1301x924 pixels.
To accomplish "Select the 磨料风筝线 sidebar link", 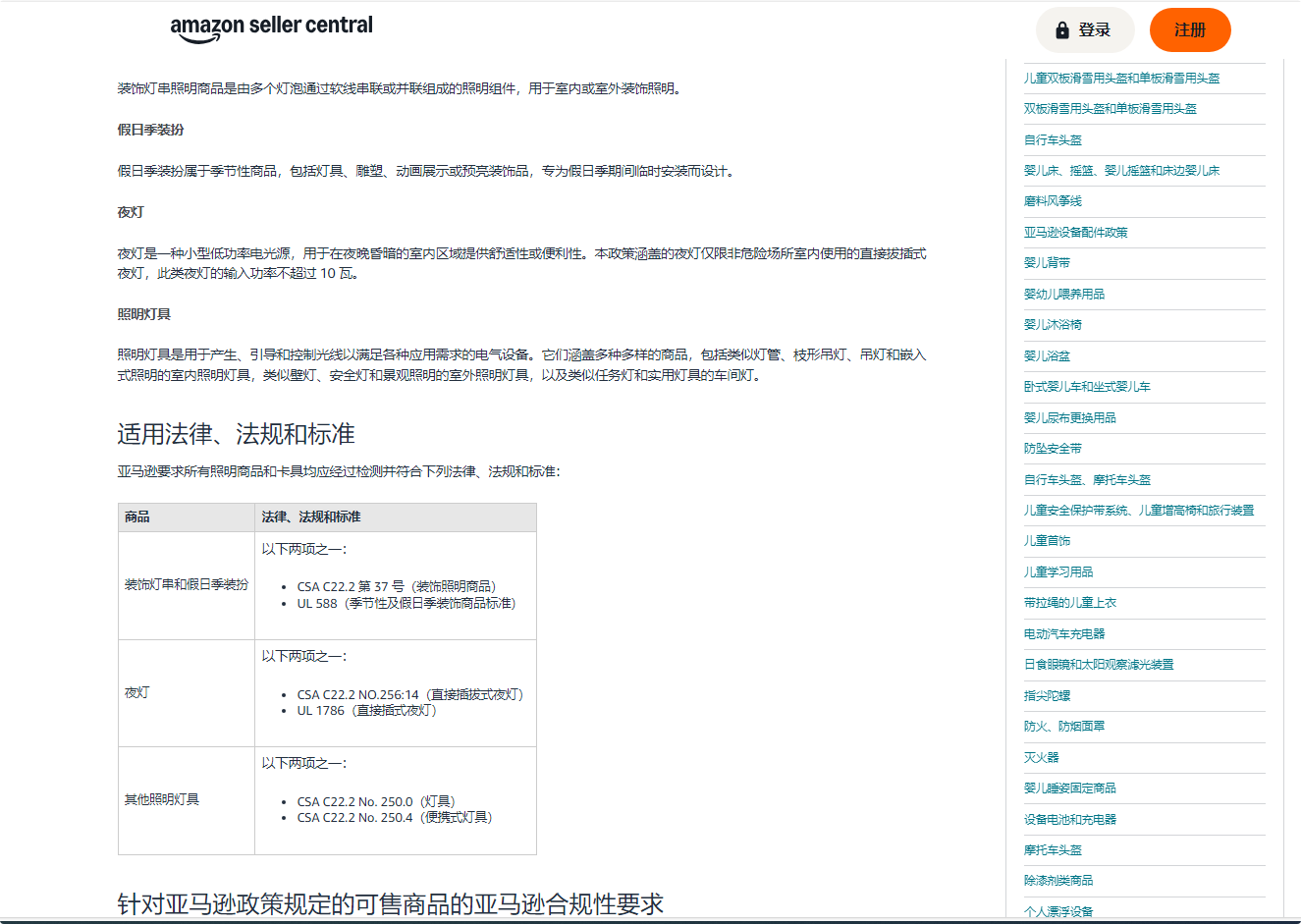I will click(1053, 201).
